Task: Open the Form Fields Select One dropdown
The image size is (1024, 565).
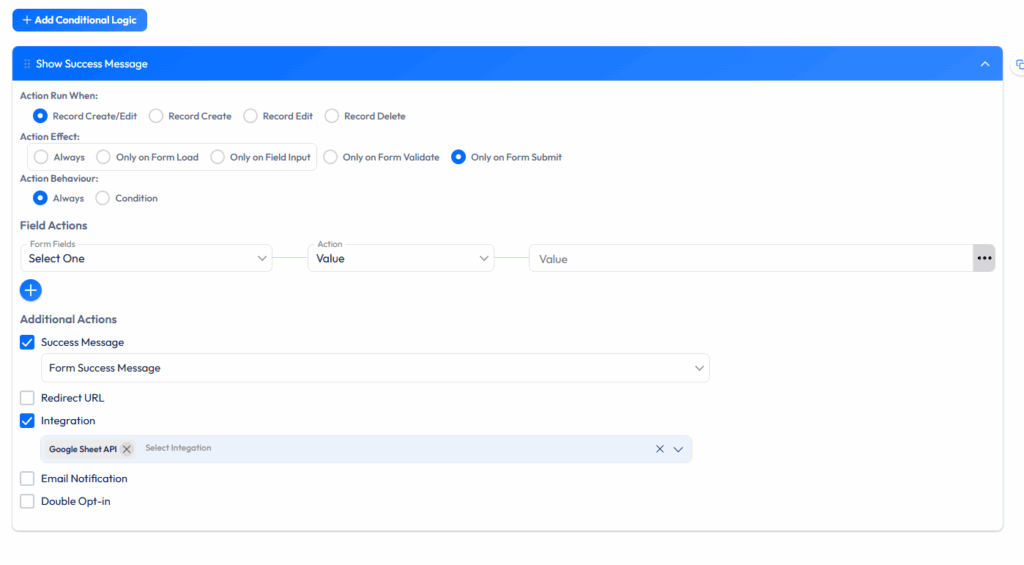Action: pos(146,259)
